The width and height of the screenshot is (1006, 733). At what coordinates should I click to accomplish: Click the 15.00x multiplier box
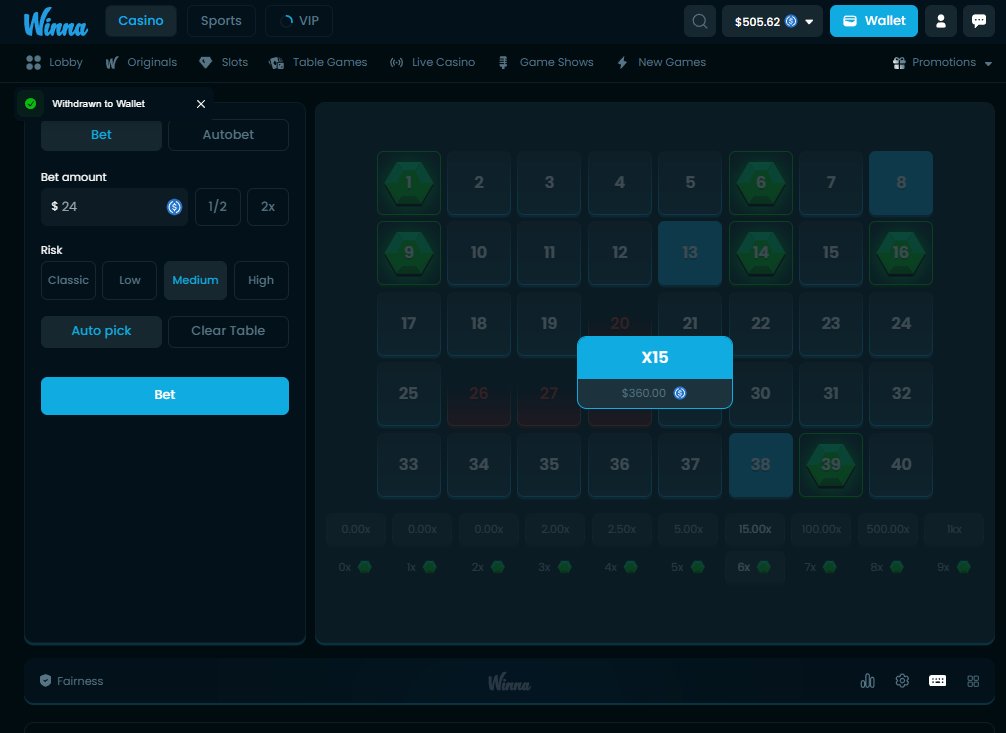(754, 530)
